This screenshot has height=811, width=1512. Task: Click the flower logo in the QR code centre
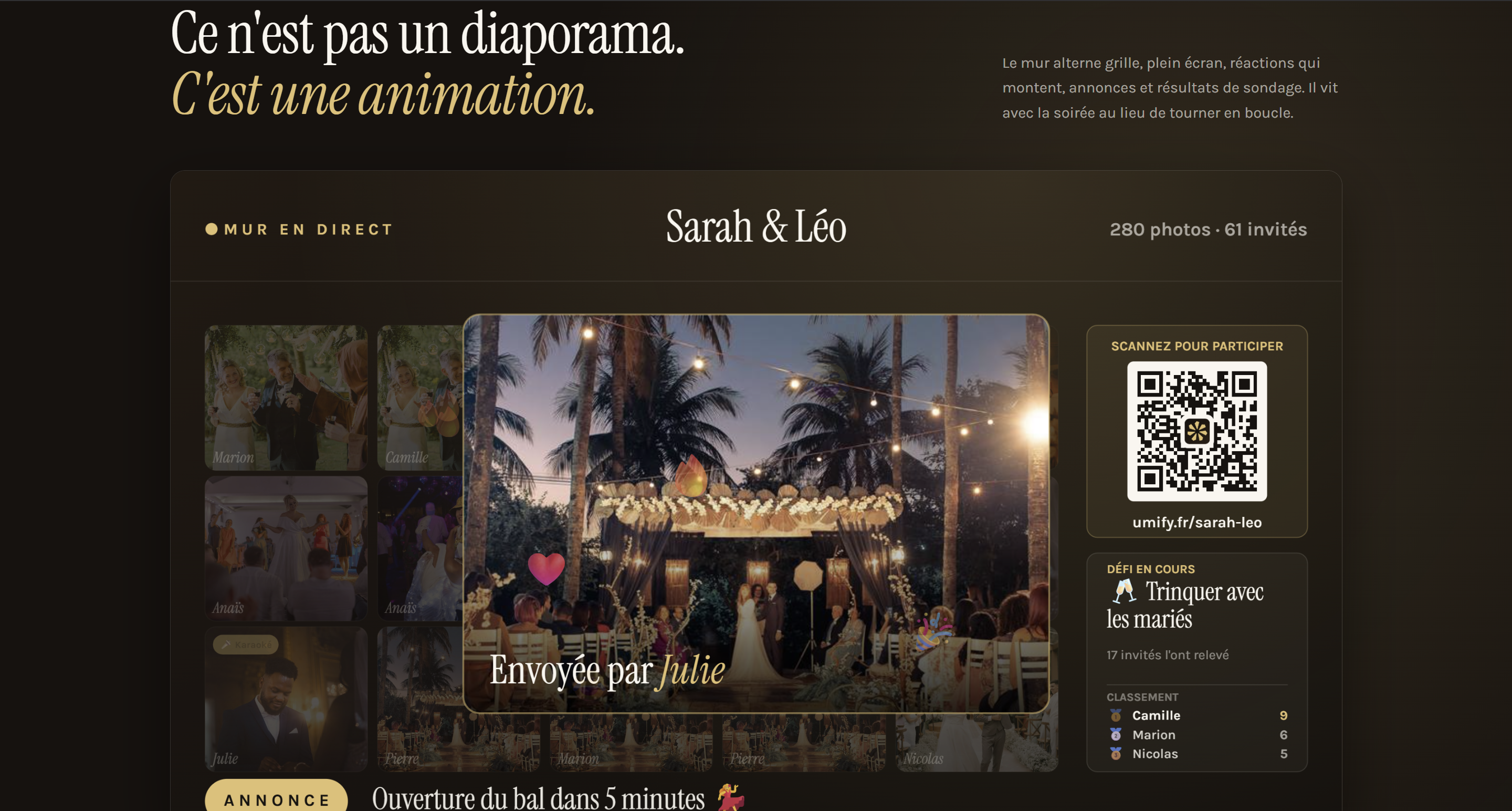pyautogui.click(x=1197, y=432)
